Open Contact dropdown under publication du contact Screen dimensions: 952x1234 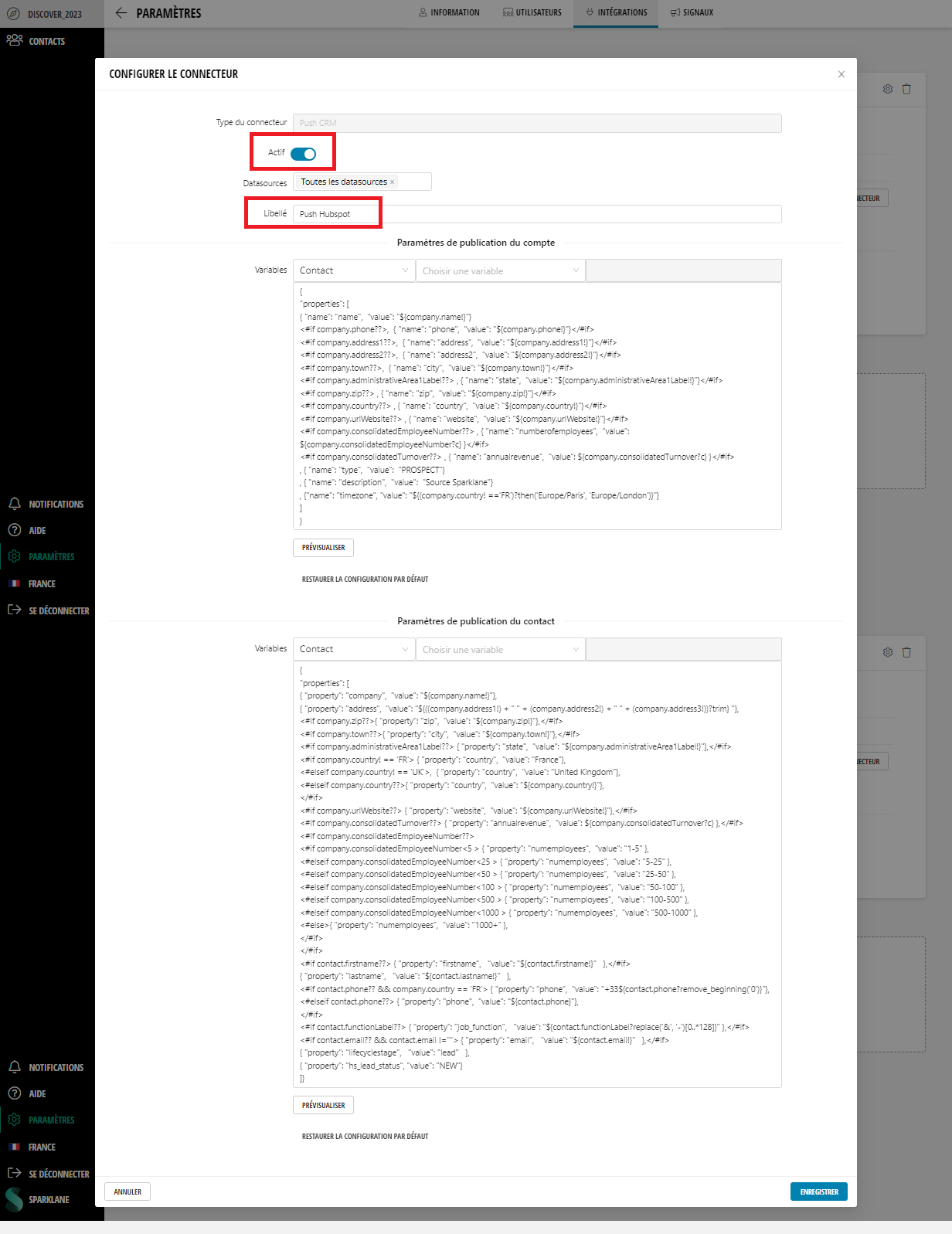click(x=353, y=649)
